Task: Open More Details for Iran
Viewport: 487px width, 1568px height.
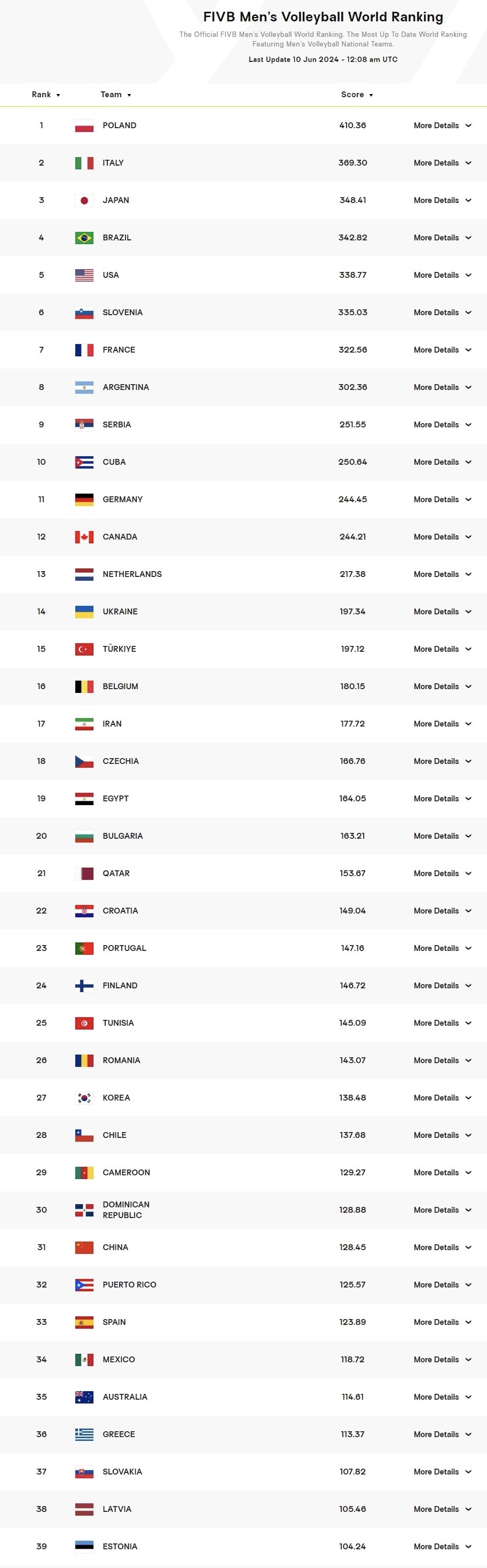Action: (443, 724)
